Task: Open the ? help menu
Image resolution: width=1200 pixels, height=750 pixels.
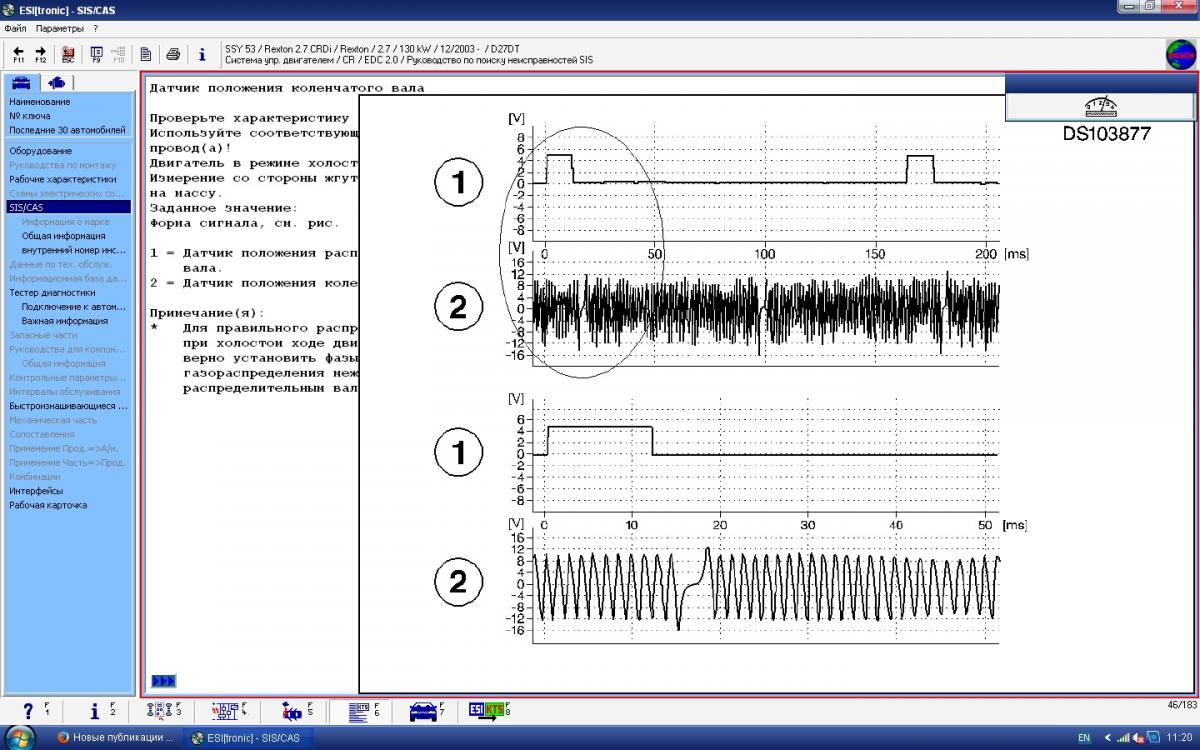Action: pos(95,28)
